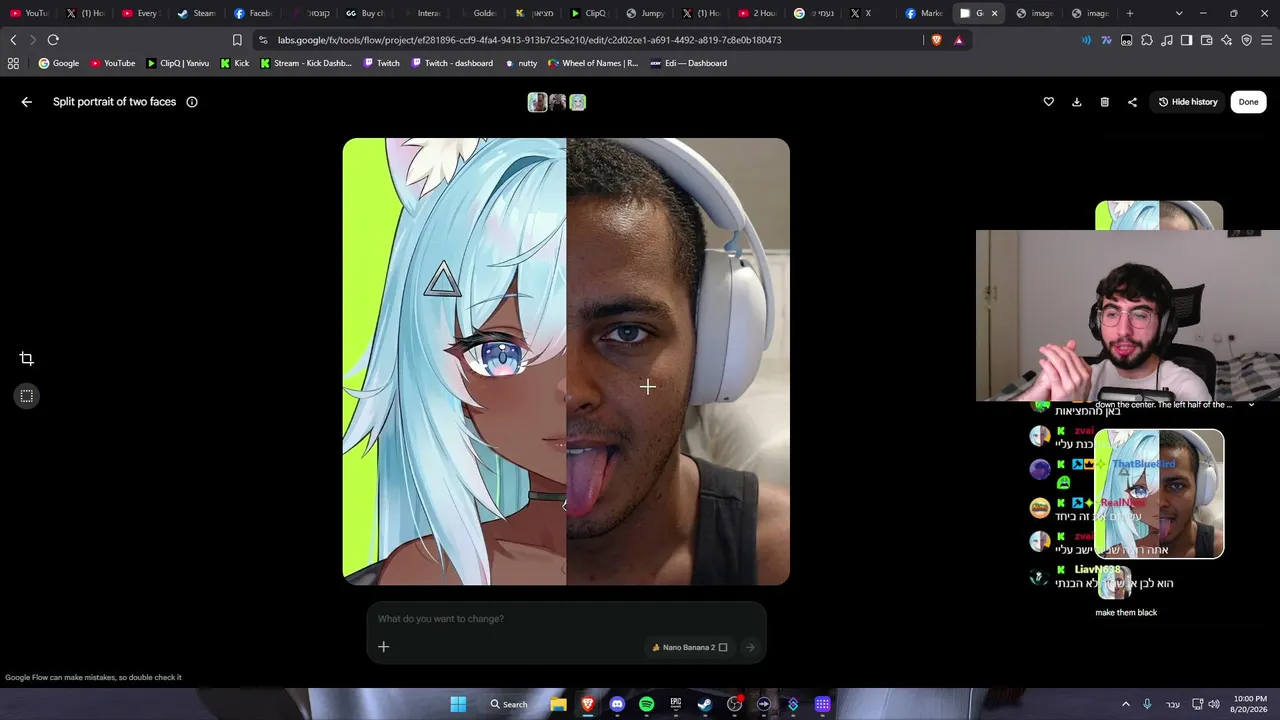Open Windows taskbar Search
1280x720 pixels.
click(509, 704)
